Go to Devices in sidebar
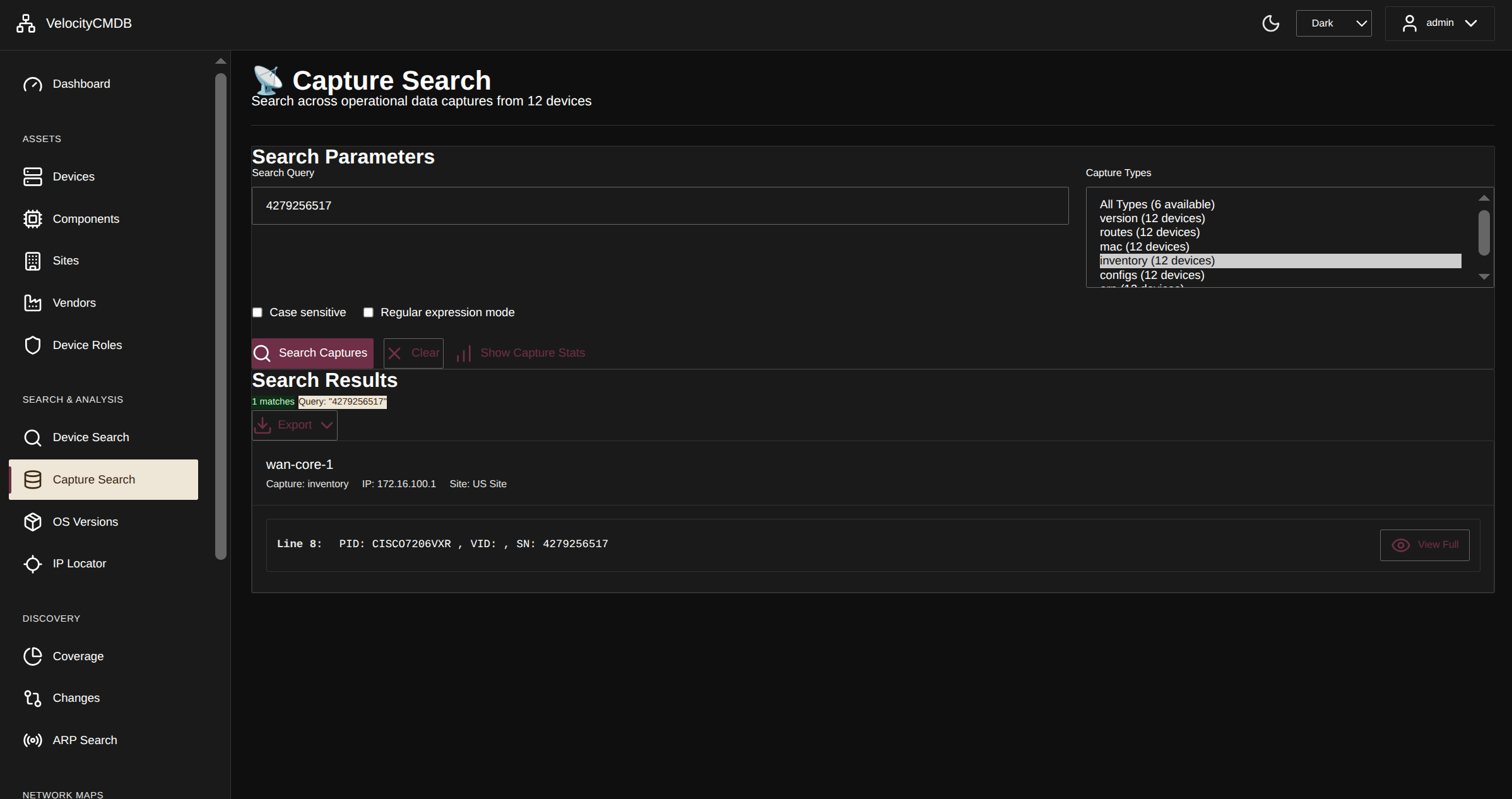The height and width of the screenshot is (799, 1512). [x=103, y=177]
